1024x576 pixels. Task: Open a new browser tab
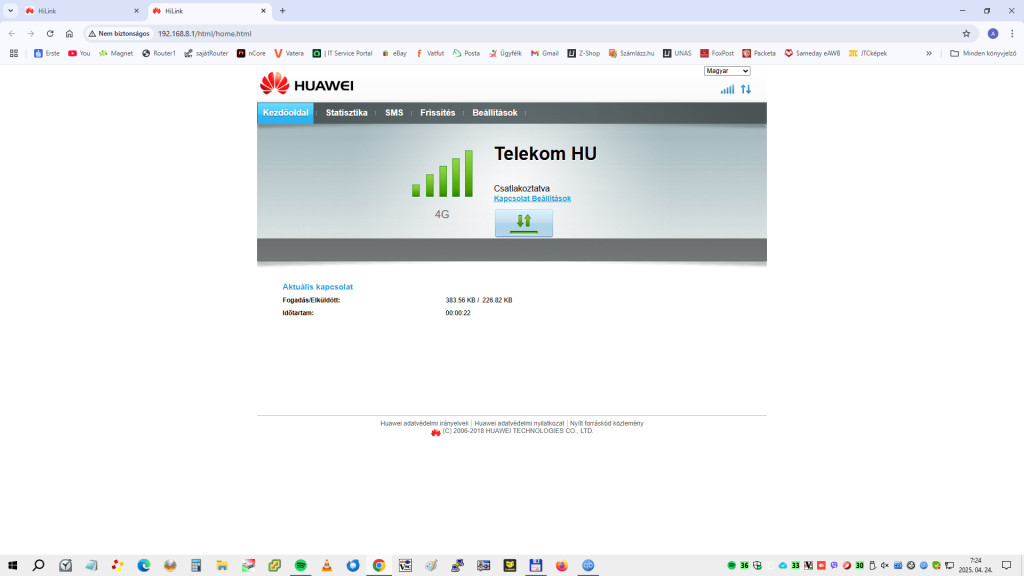click(x=283, y=11)
